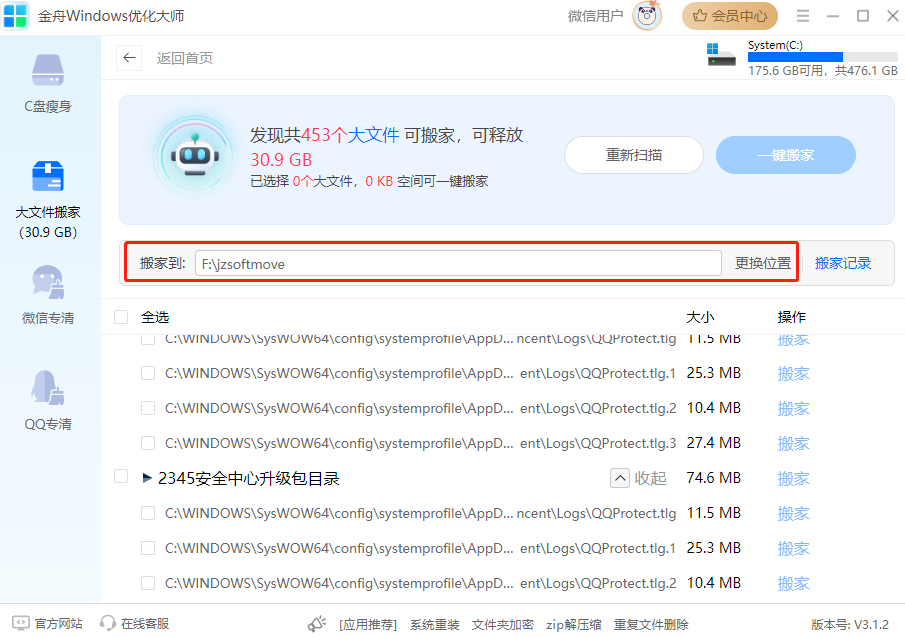This screenshot has width=905, height=637.
Task: Check the last QQProtect.tlg.1 25.3 MB row checkbox
Action: click(148, 548)
